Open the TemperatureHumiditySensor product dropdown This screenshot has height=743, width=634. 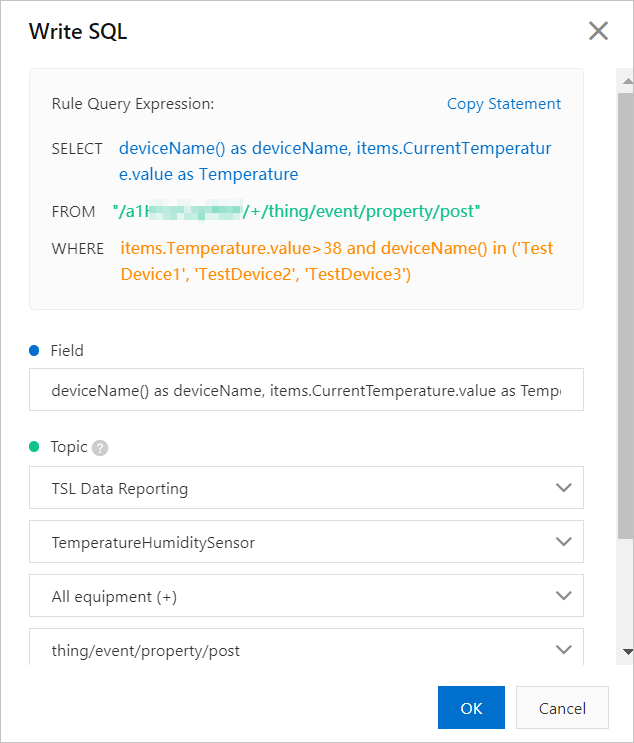306,542
